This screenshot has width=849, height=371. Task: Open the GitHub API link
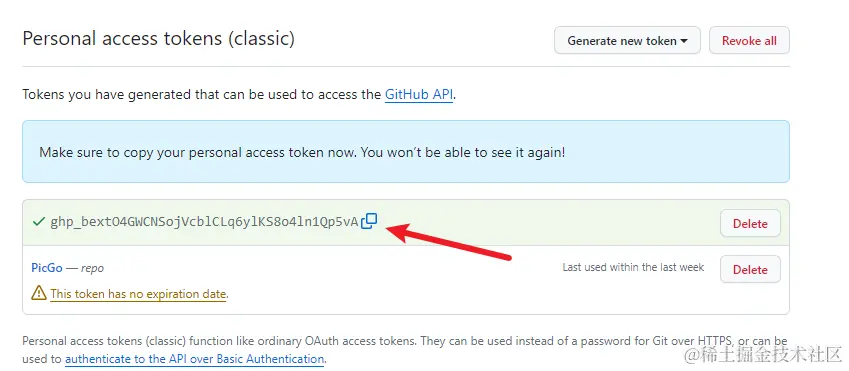click(x=419, y=94)
